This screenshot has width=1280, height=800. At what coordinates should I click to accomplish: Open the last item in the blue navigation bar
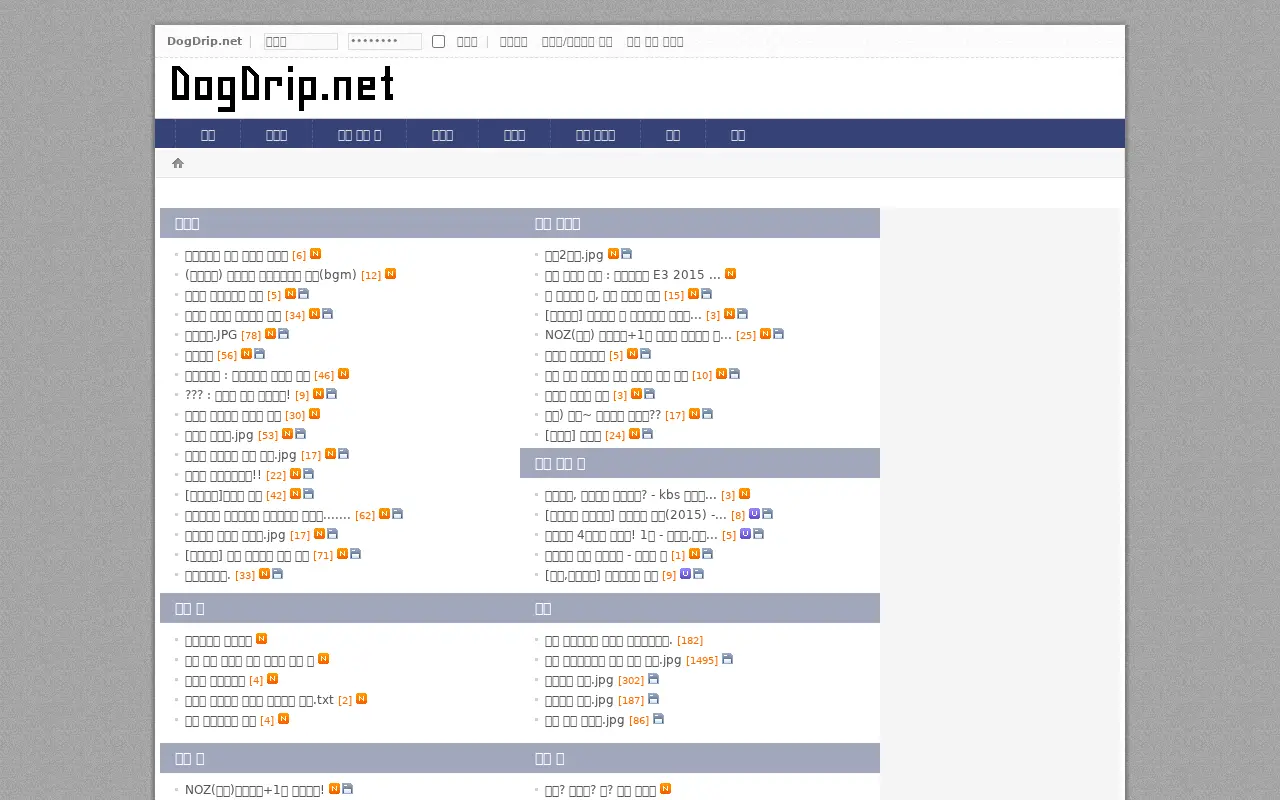[x=738, y=134]
